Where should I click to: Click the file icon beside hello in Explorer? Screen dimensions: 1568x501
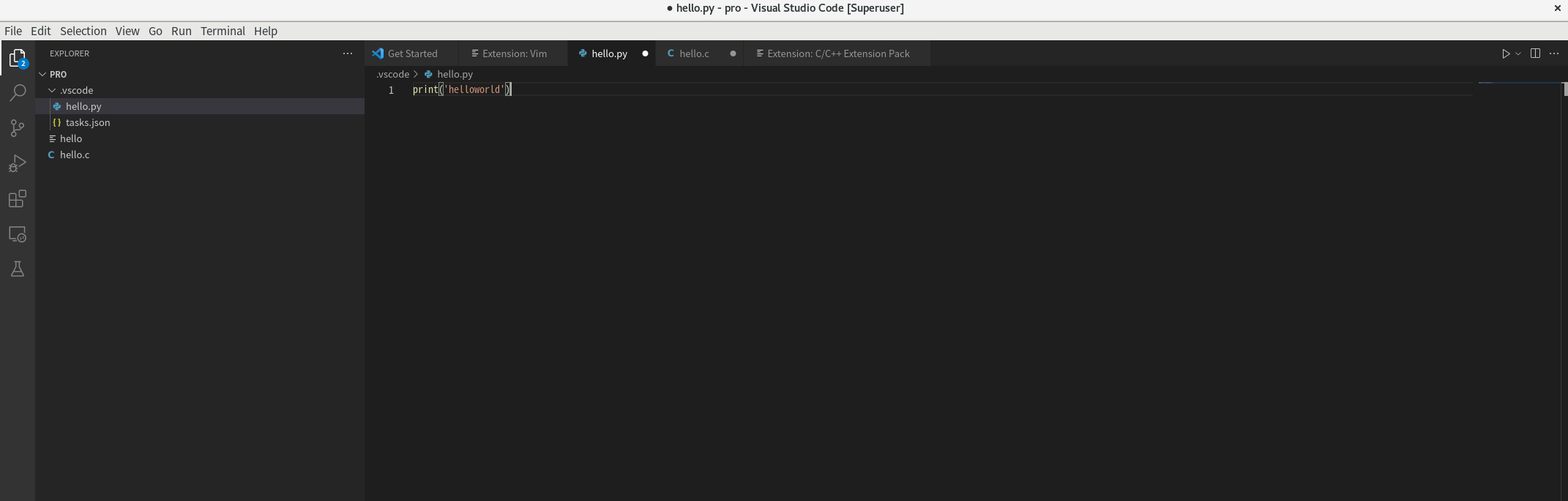point(52,138)
